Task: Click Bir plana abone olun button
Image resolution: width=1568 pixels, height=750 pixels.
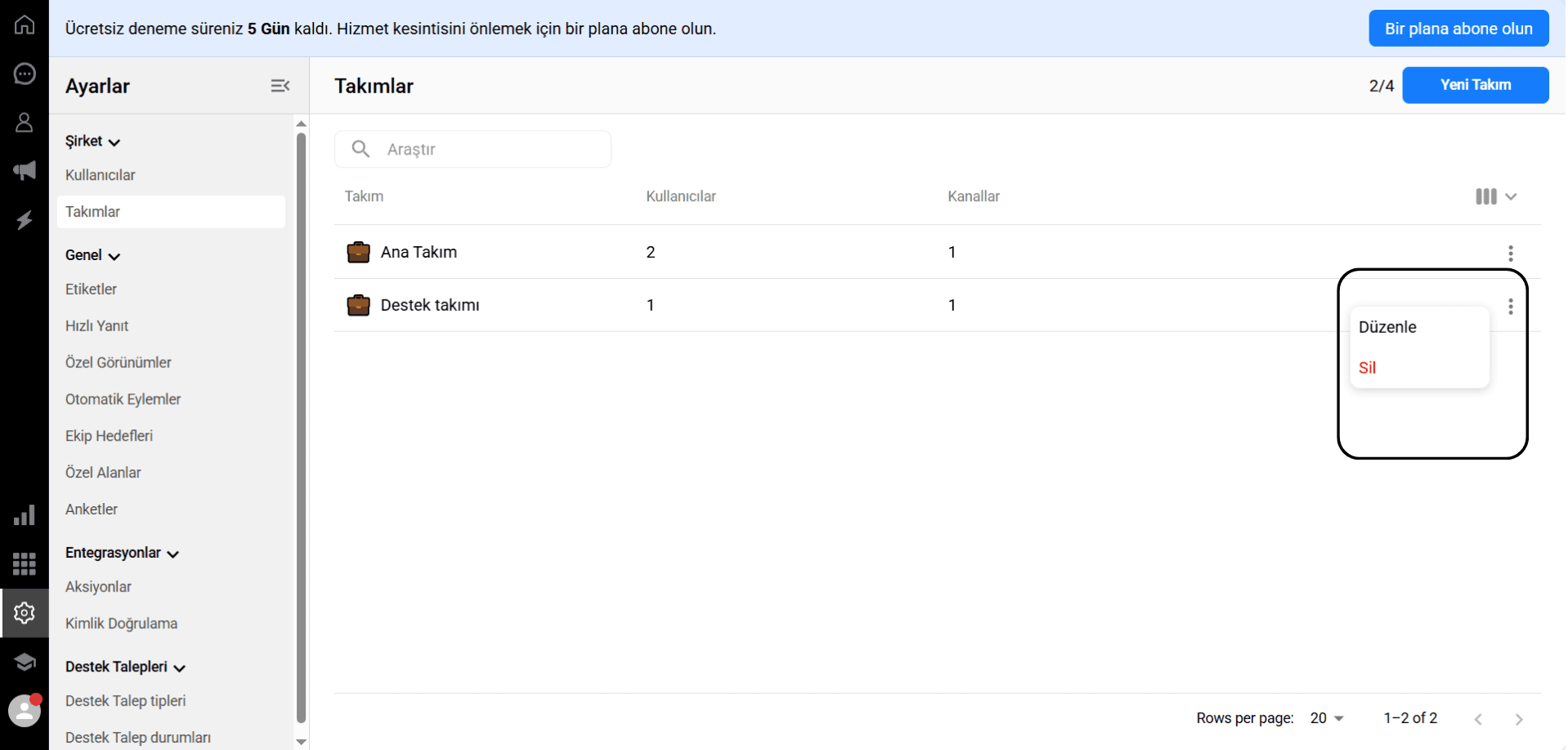Action: (1458, 29)
